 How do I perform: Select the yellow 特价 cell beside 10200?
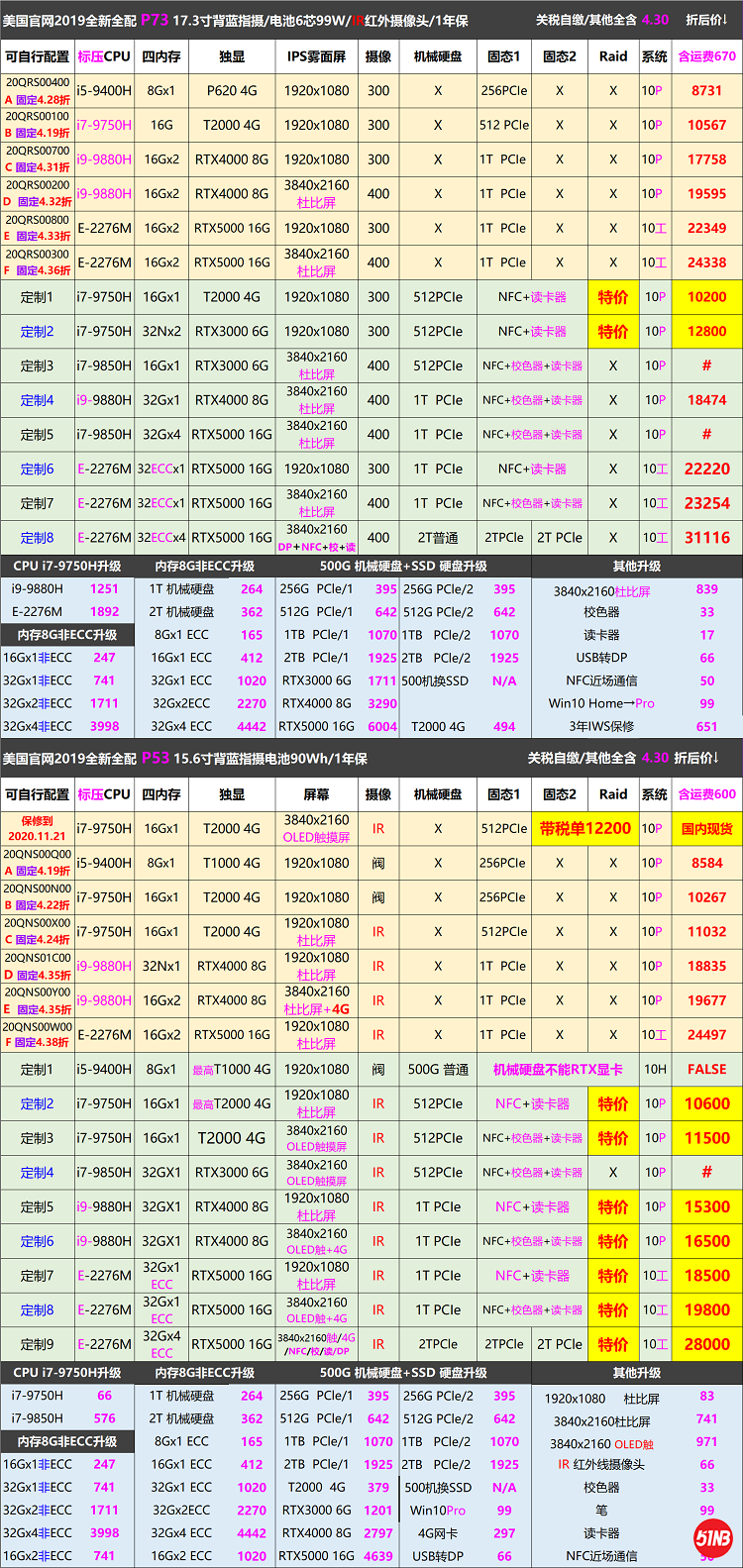point(612,297)
